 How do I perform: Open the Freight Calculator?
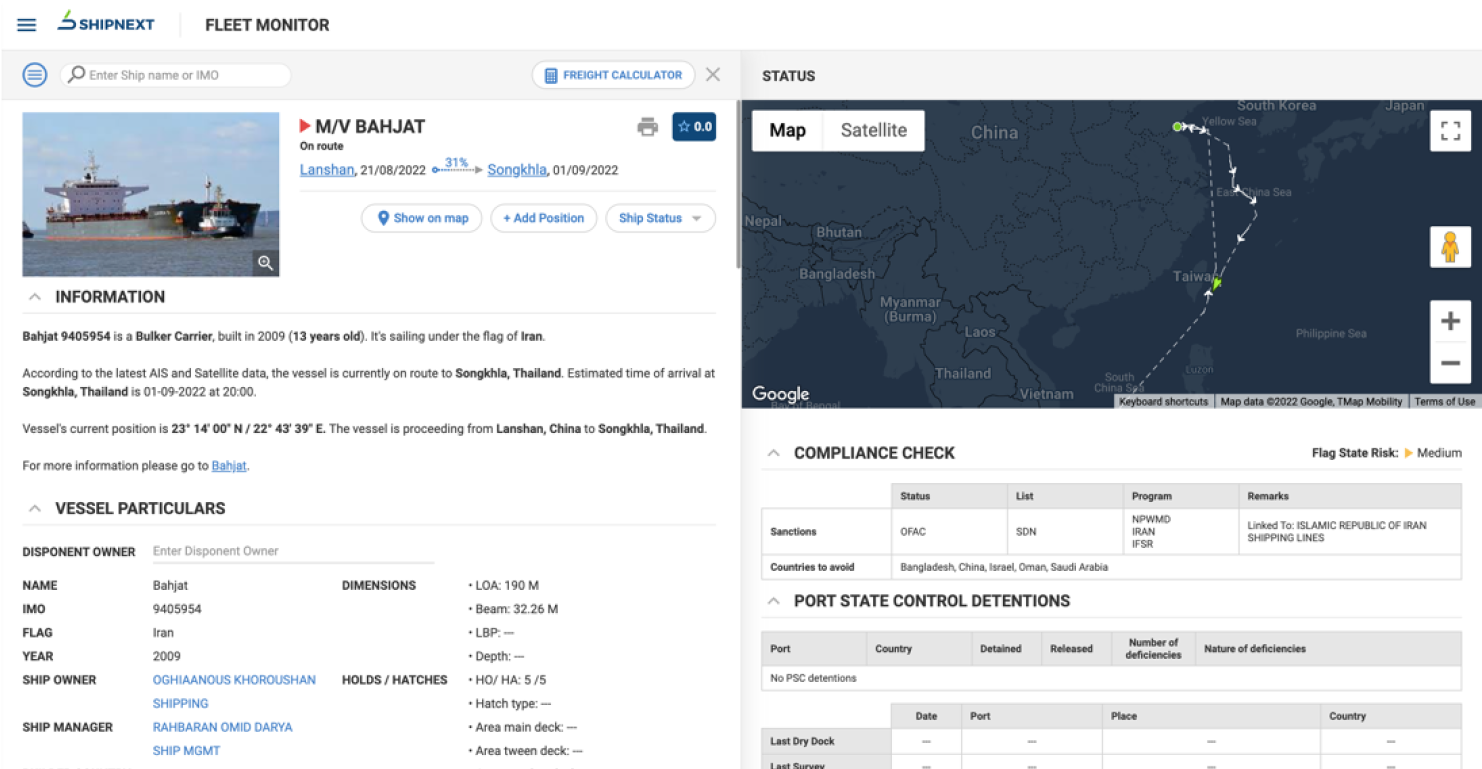(x=613, y=75)
